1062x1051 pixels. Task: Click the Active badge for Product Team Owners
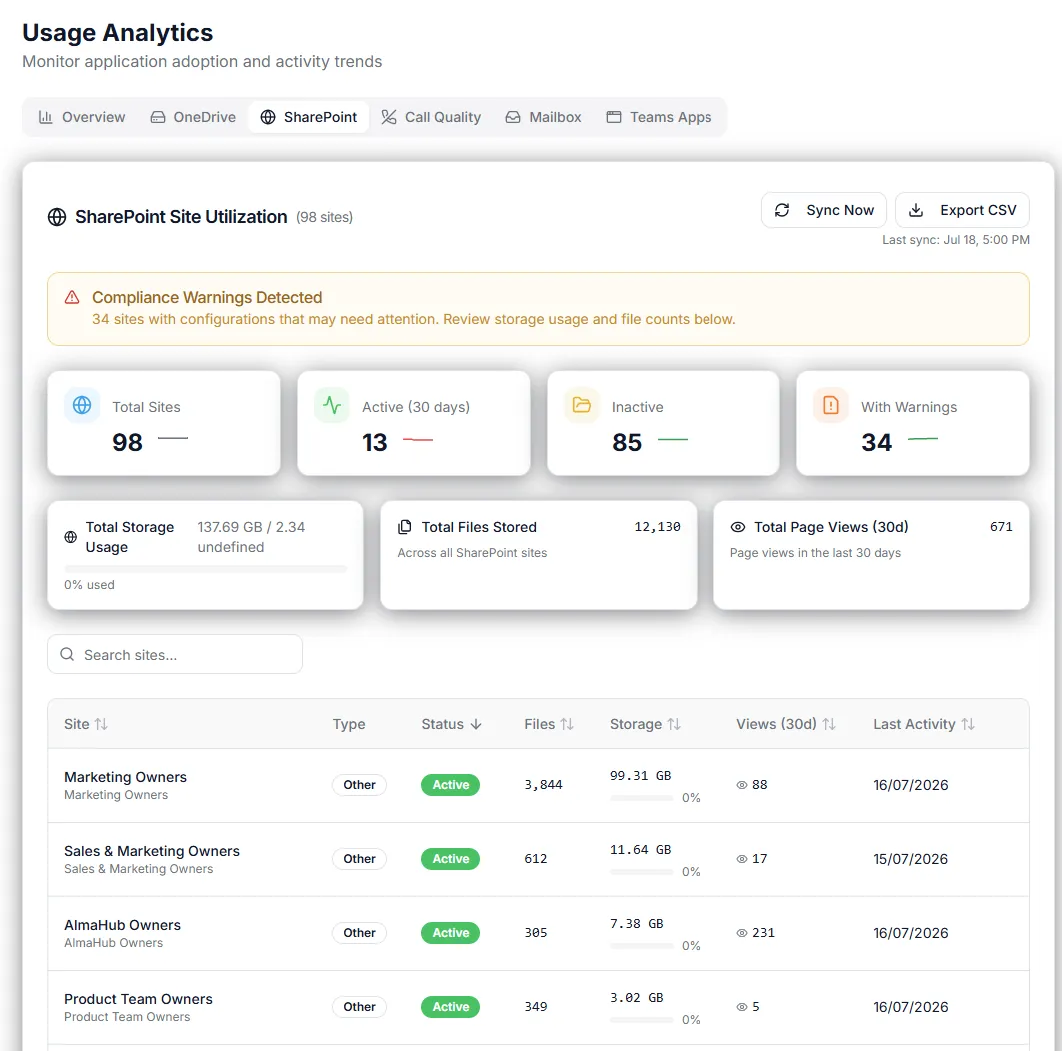coord(450,1007)
